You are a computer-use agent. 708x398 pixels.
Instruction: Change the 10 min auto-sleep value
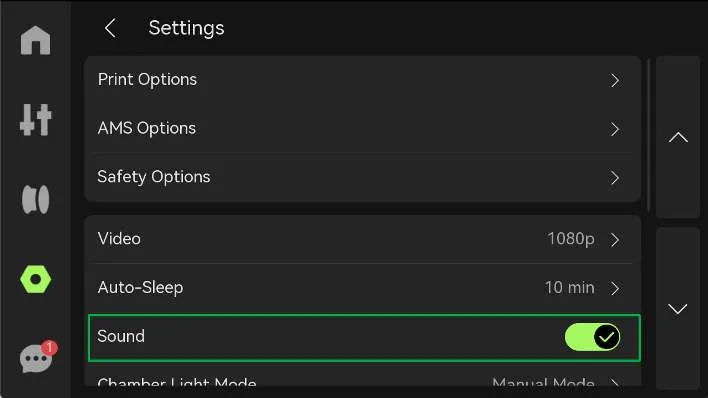point(569,287)
